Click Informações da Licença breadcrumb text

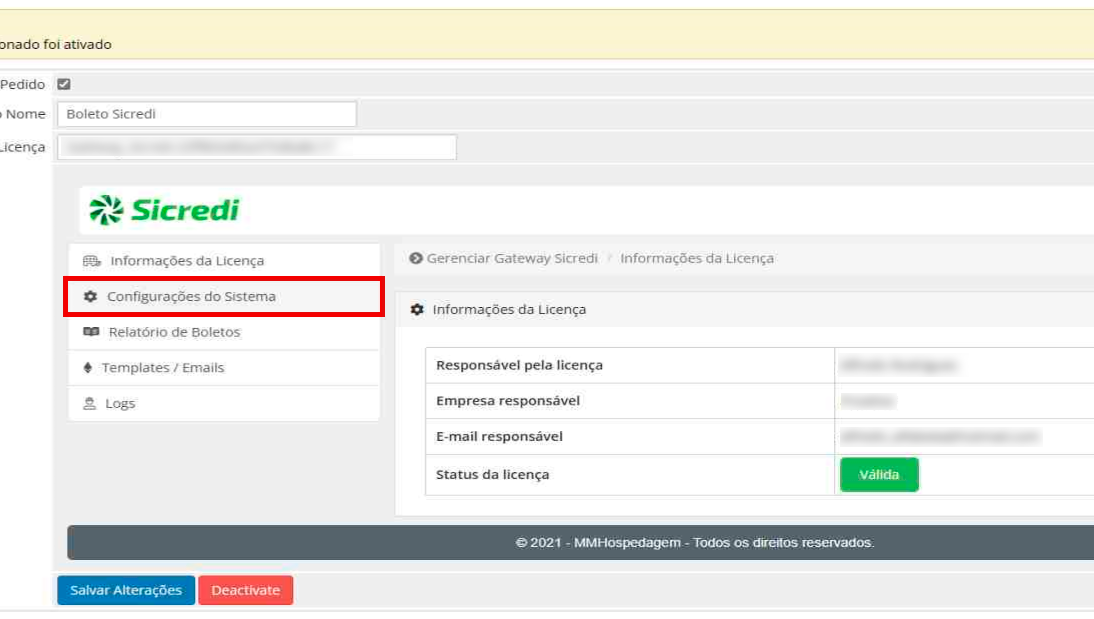(x=697, y=258)
